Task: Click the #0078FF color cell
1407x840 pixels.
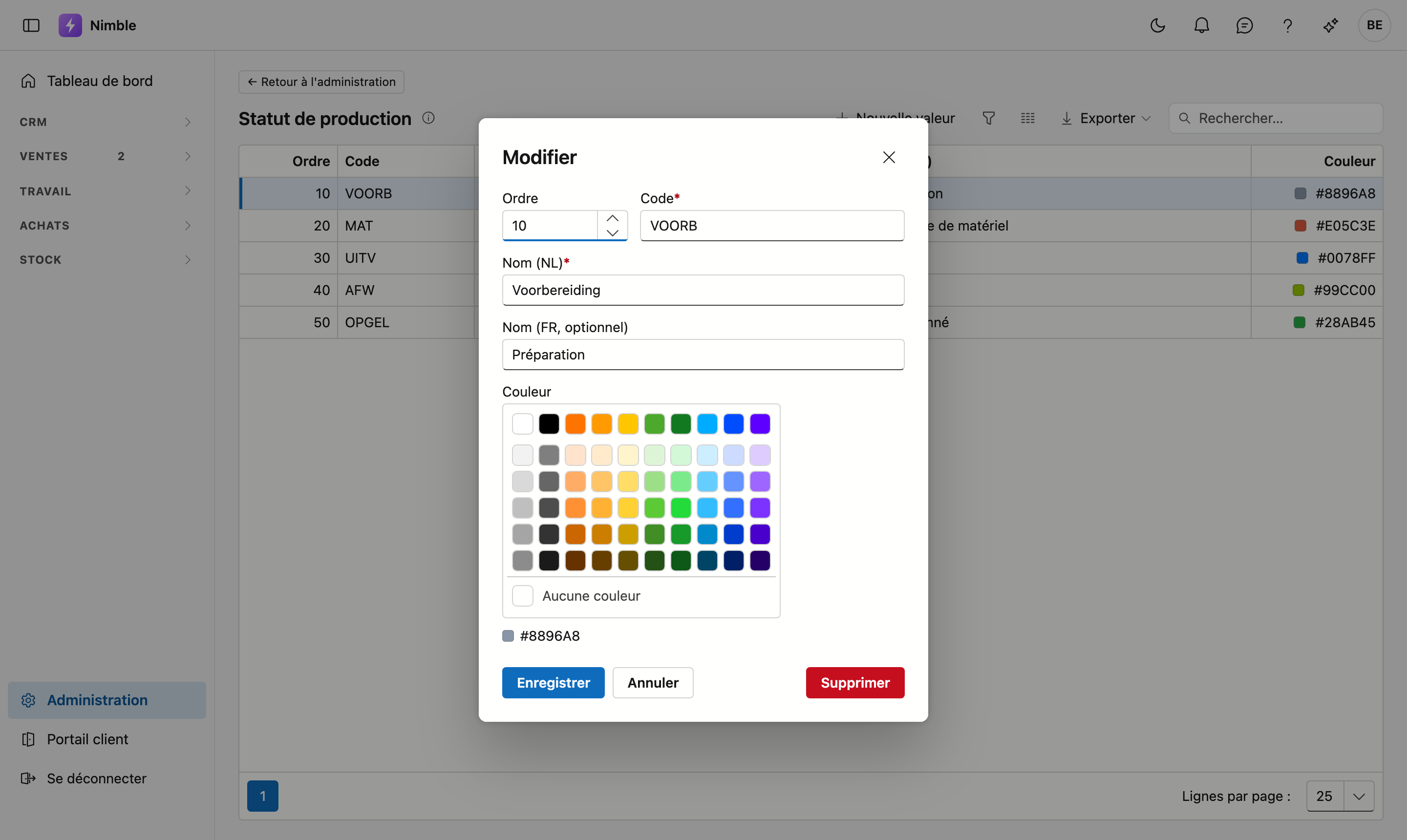Action: [1317, 258]
